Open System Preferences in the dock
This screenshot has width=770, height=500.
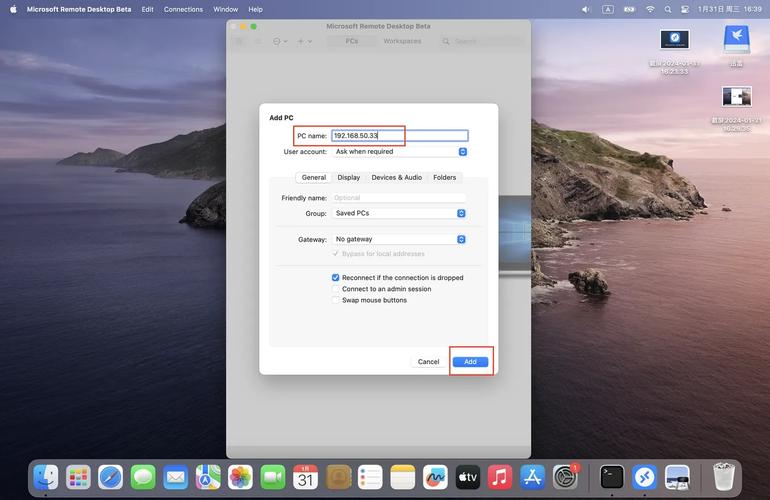566,477
